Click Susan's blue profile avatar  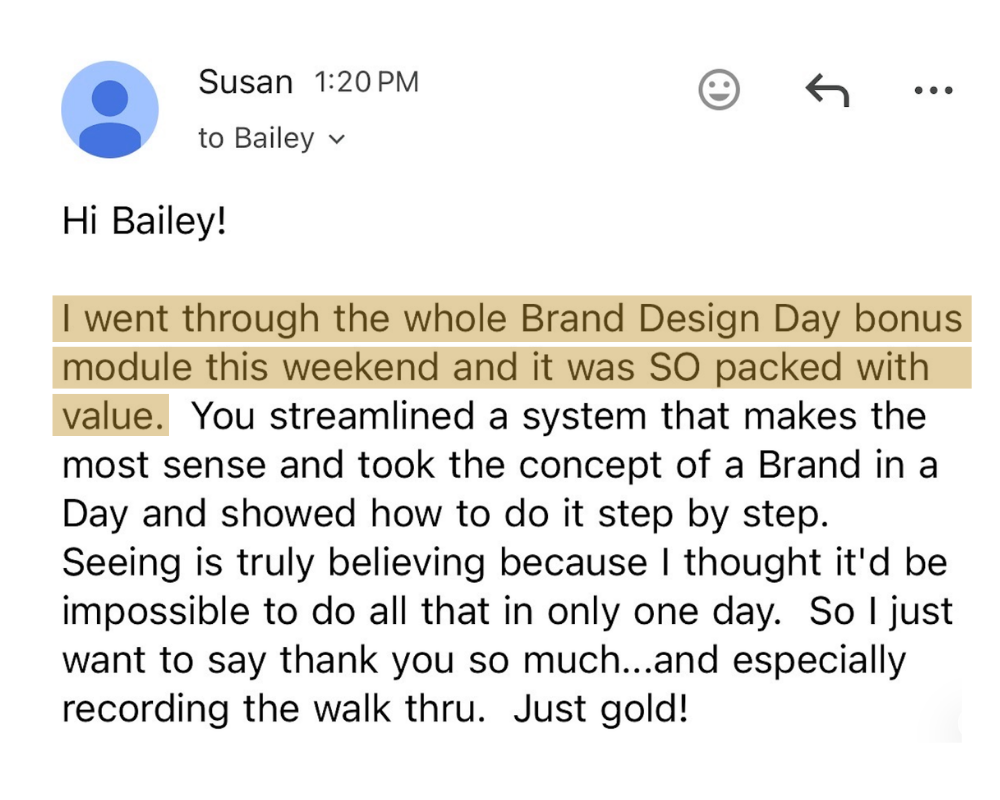(x=110, y=109)
